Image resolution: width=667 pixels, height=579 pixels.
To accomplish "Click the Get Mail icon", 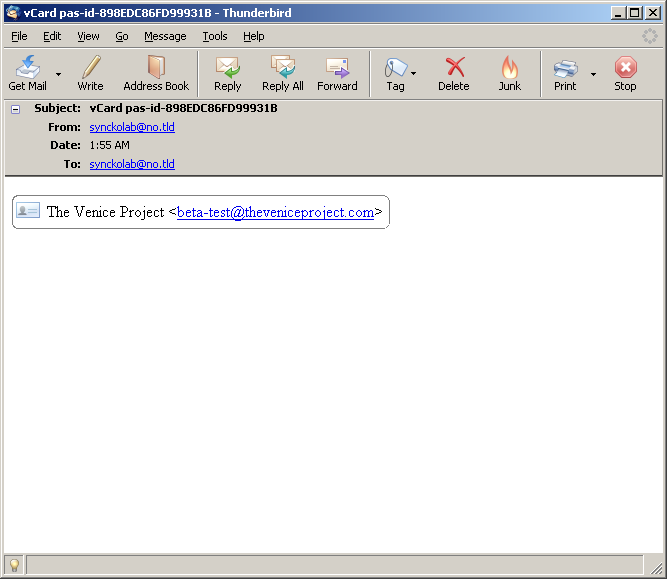I will 28,73.
